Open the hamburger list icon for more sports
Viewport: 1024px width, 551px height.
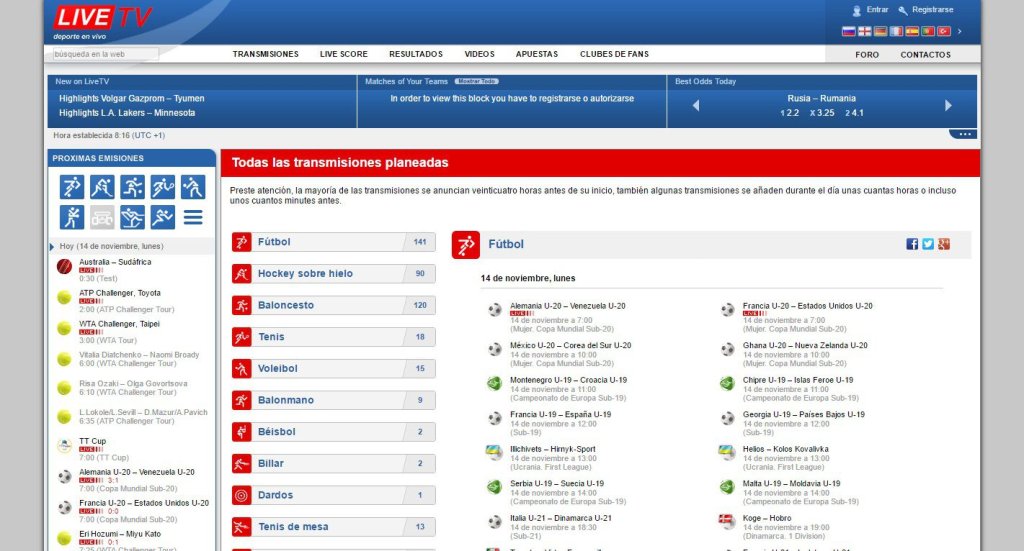(193, 217)
